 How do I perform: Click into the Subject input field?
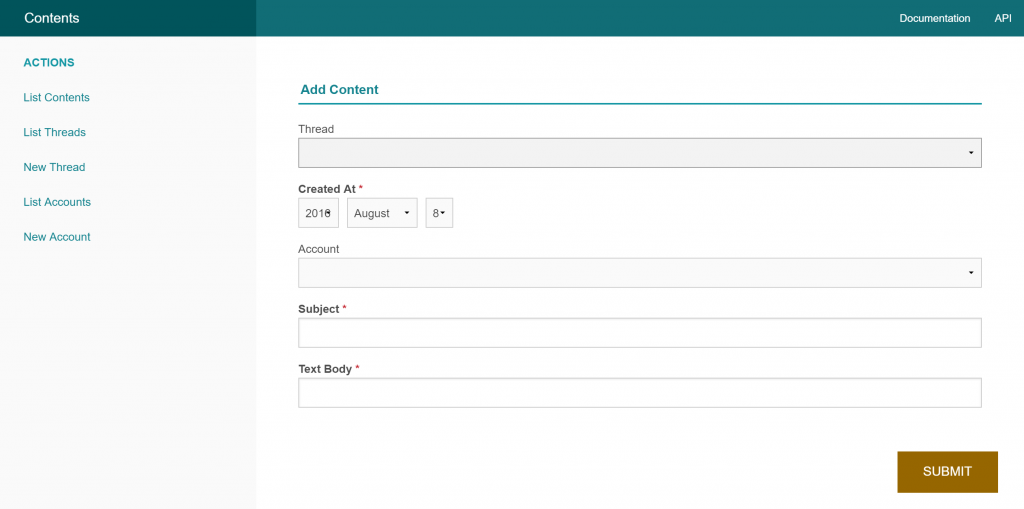(639, 333)
